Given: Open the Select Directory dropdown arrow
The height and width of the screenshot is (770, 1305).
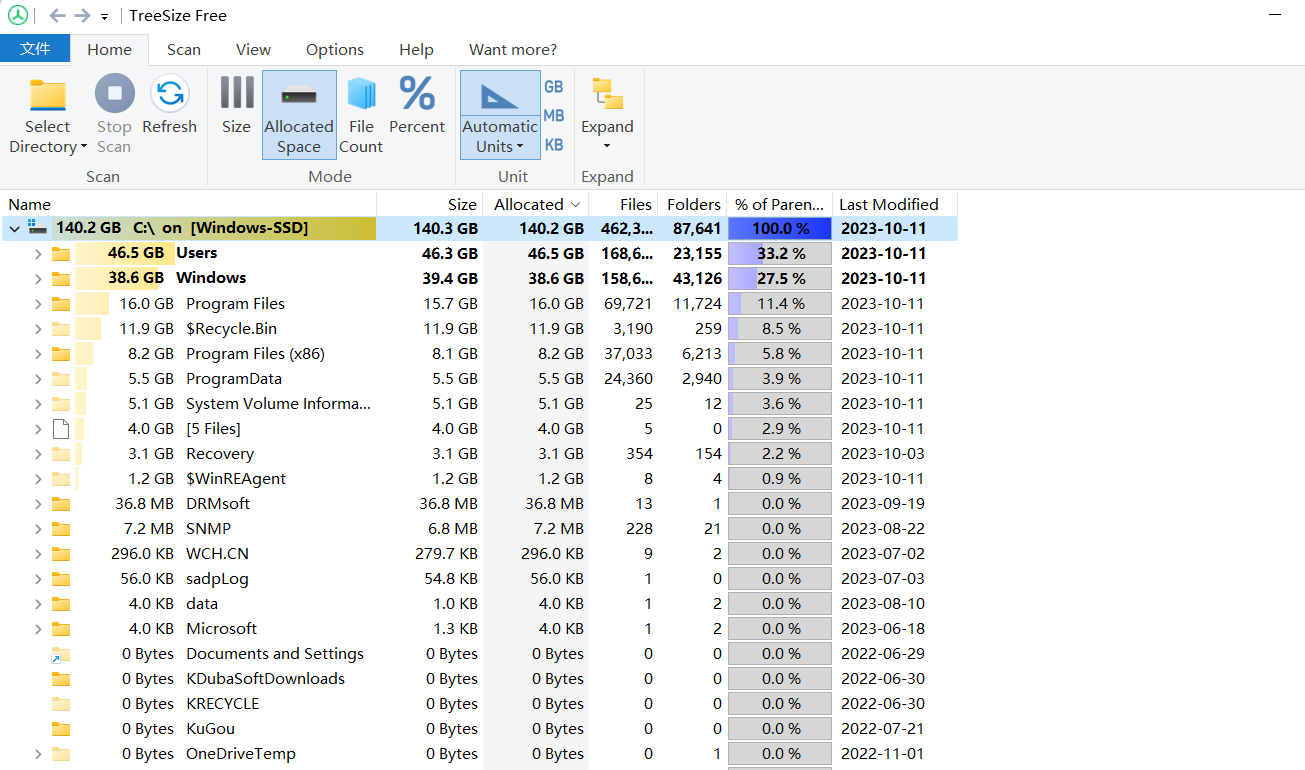Looking at the screenshot, I should (84, 147).
